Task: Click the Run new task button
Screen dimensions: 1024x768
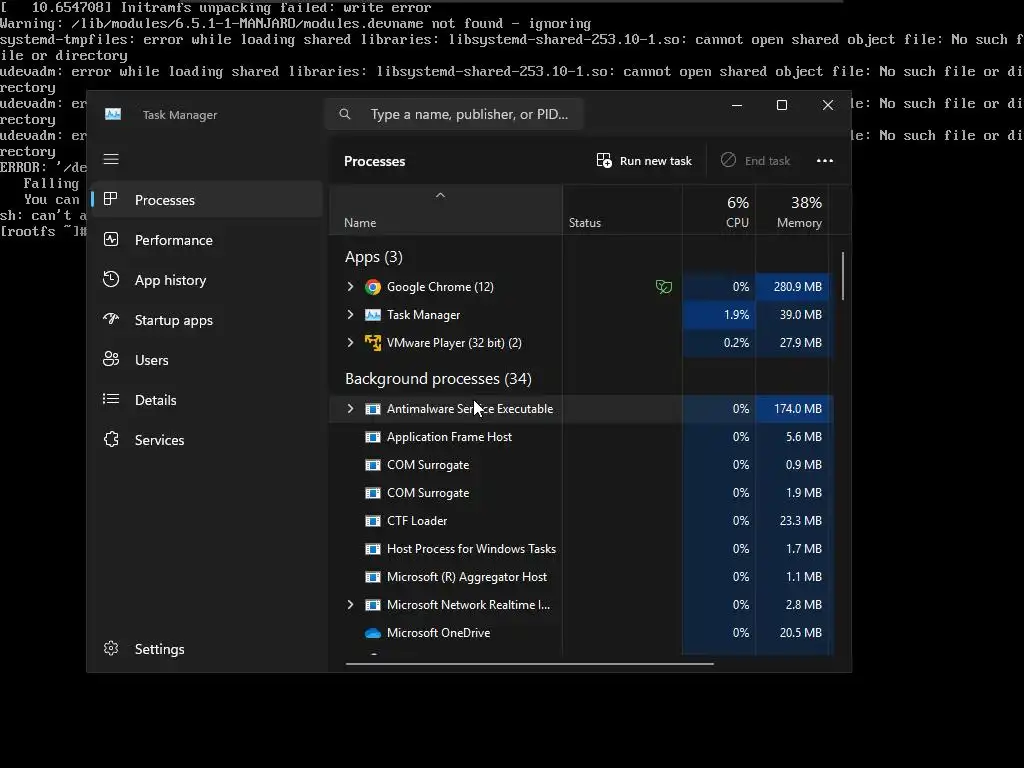Action: (x=644, y=161)
